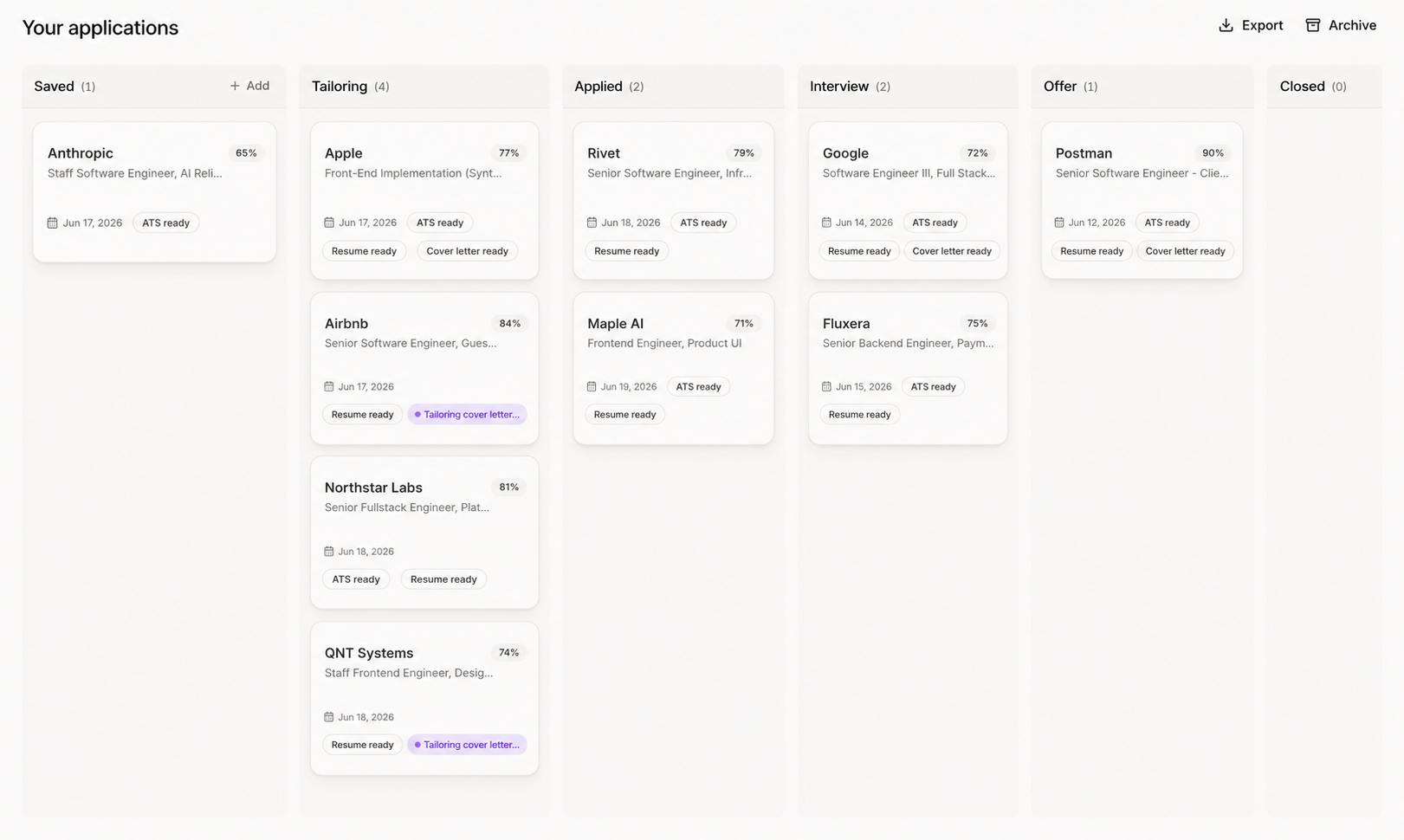Click calendar icon on Fluxera card
This screenshot has width=1404, height=840.
tap(826, 386)
